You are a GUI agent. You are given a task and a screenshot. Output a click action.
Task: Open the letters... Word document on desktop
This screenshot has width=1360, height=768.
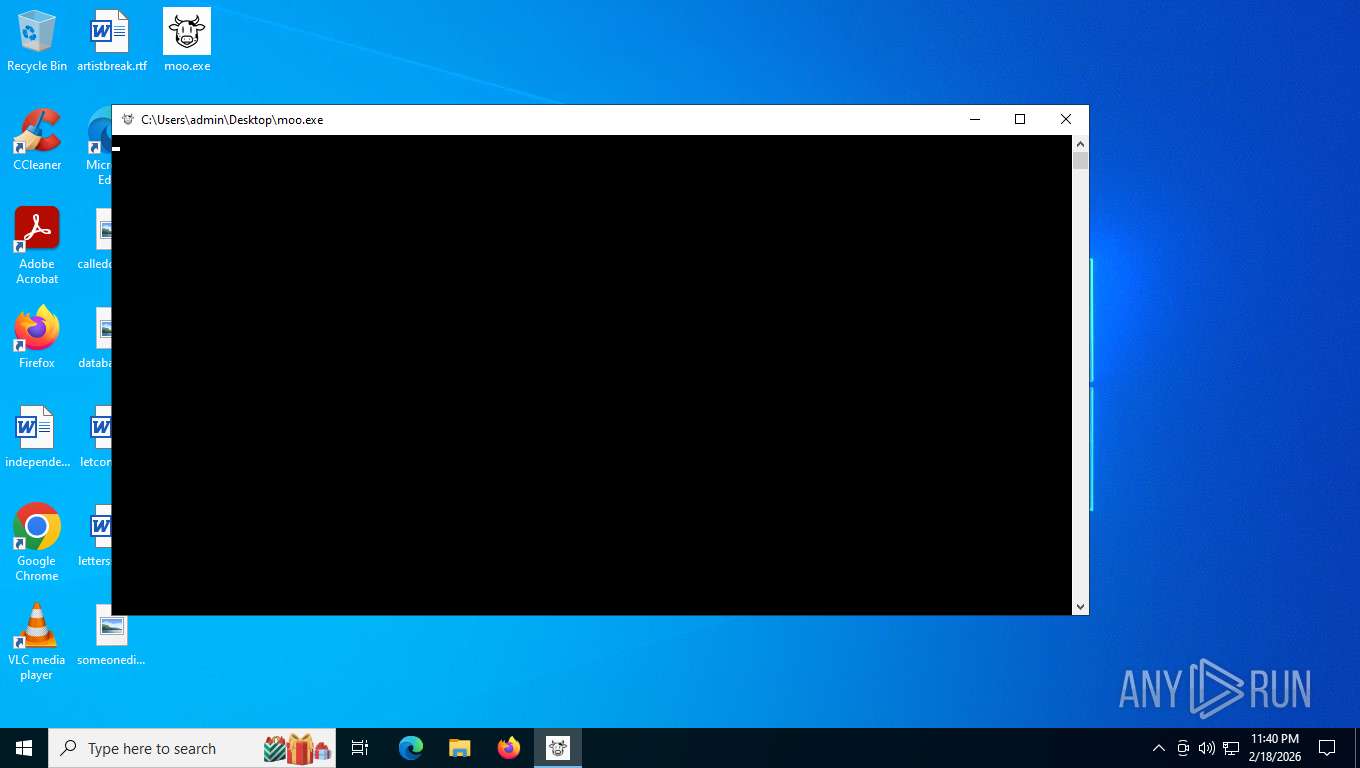coord(95,536)
